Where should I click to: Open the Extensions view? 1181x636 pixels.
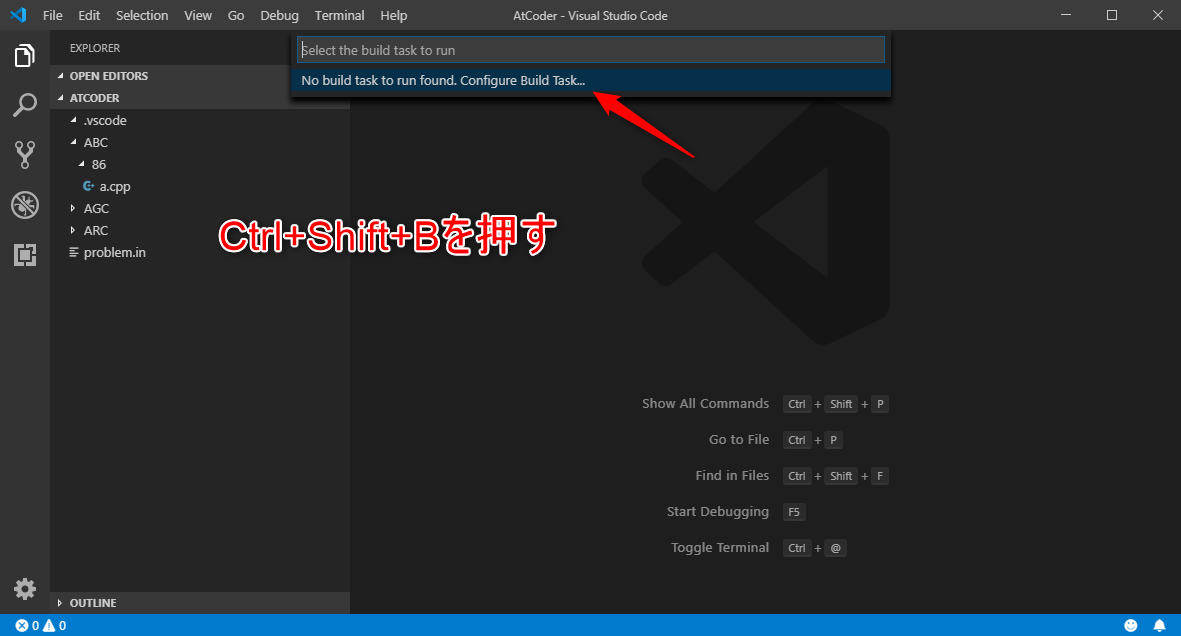(24, 255)
